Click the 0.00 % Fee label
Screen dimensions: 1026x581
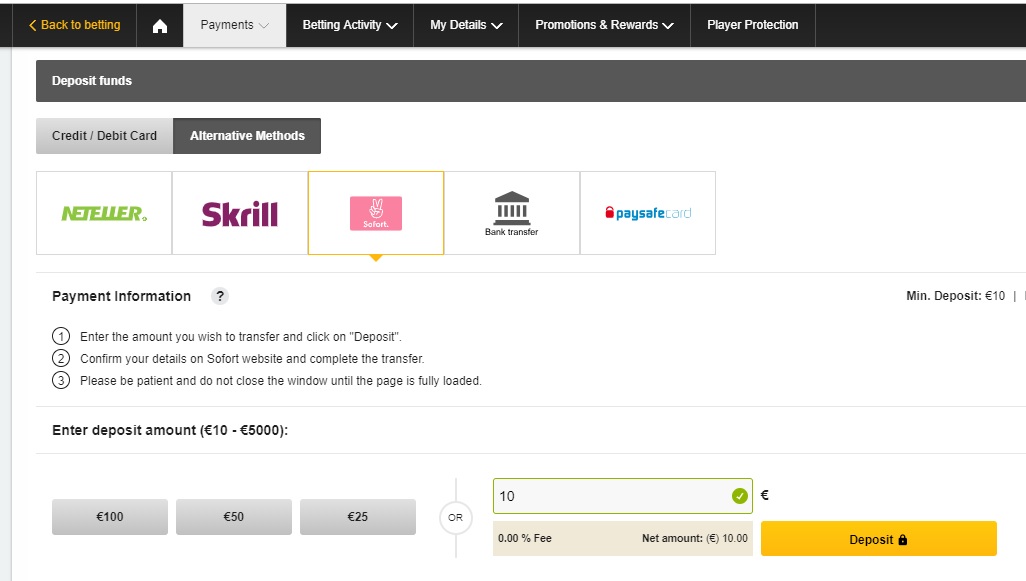tap(525, 538)
